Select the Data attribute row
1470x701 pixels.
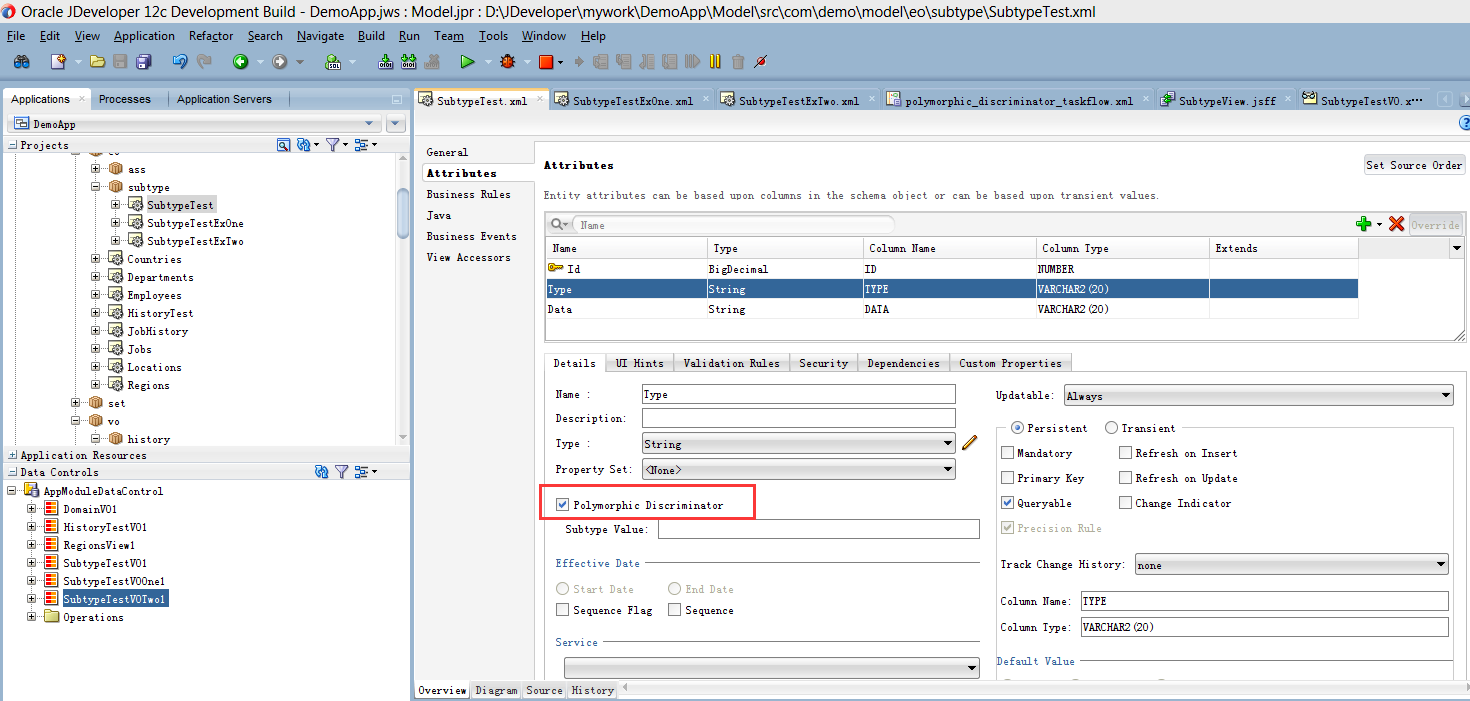[x=952, y=309]
